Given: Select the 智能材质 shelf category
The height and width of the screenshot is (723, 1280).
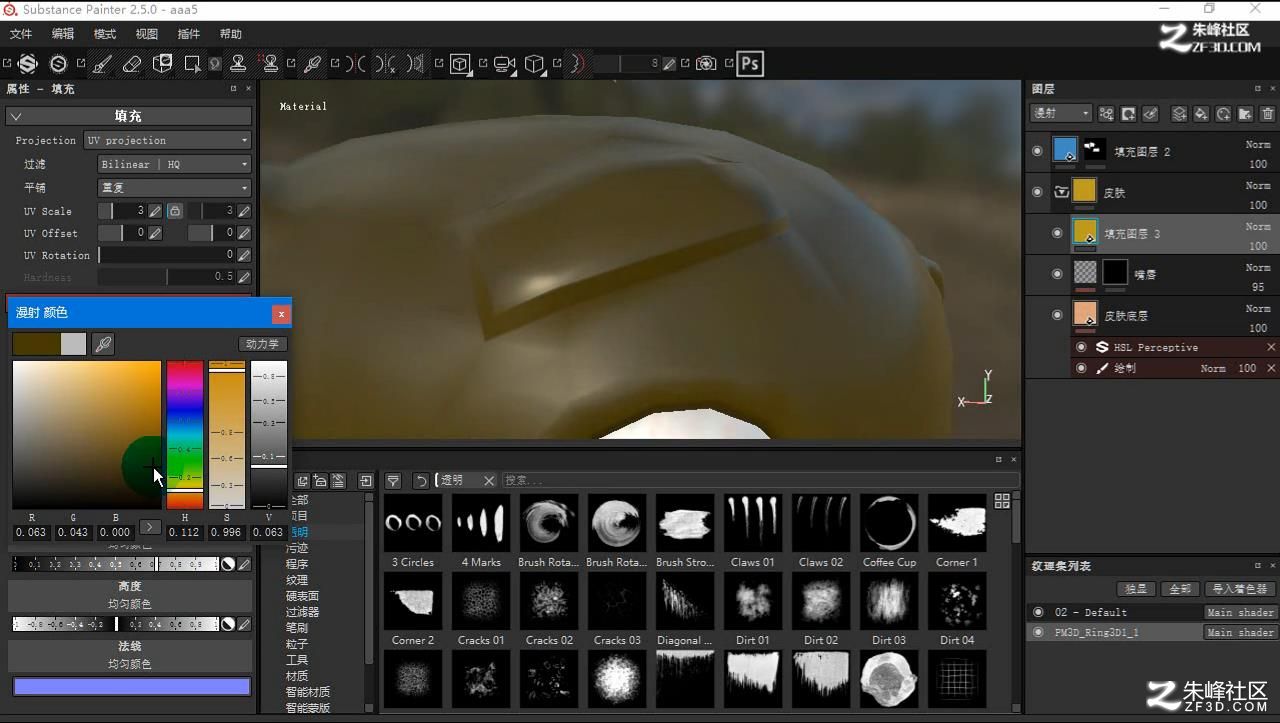Looking at the screenshot, I should 307,692.
